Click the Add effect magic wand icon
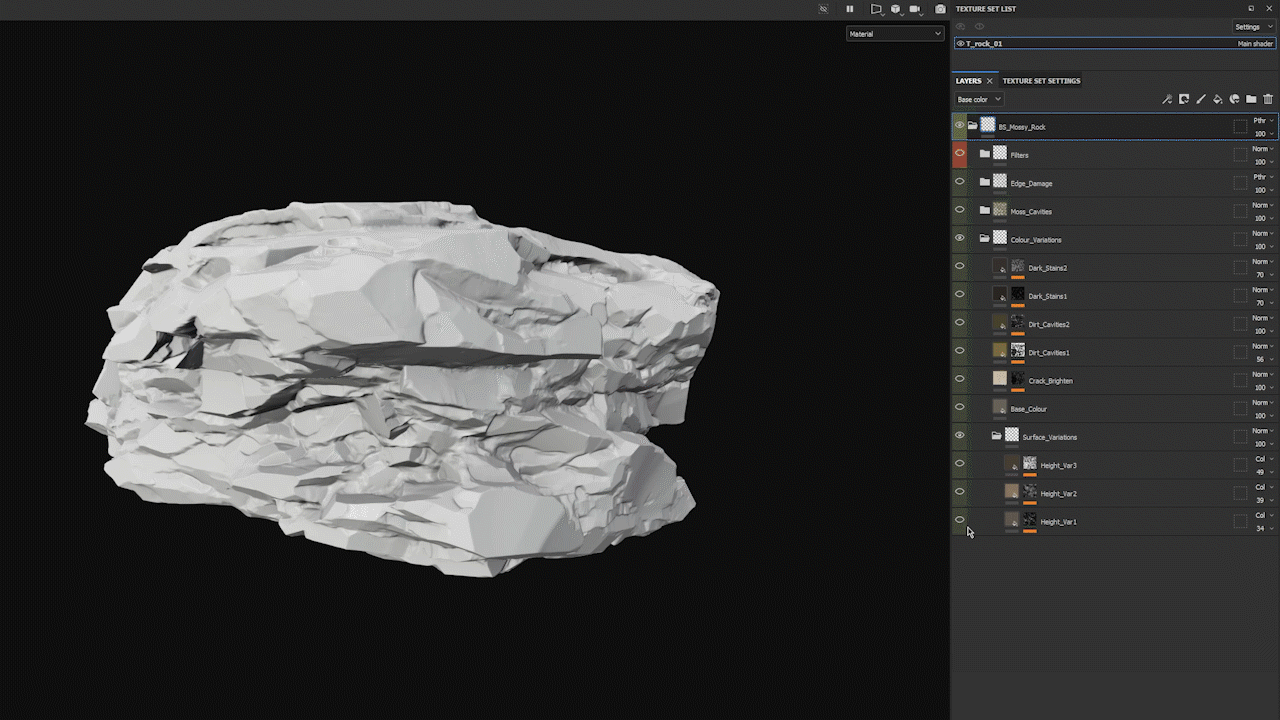This screenshot has height=720, width=1280. (1167, 99)
